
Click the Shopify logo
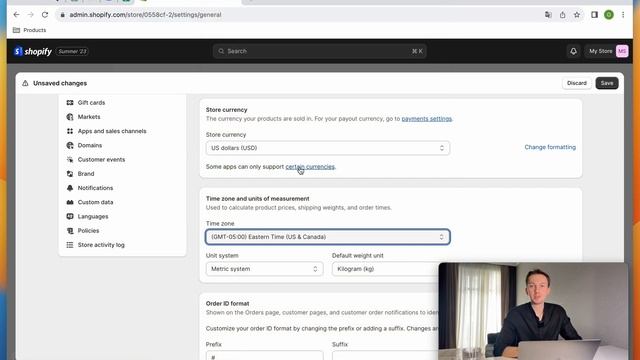click(x=33, y=51)
